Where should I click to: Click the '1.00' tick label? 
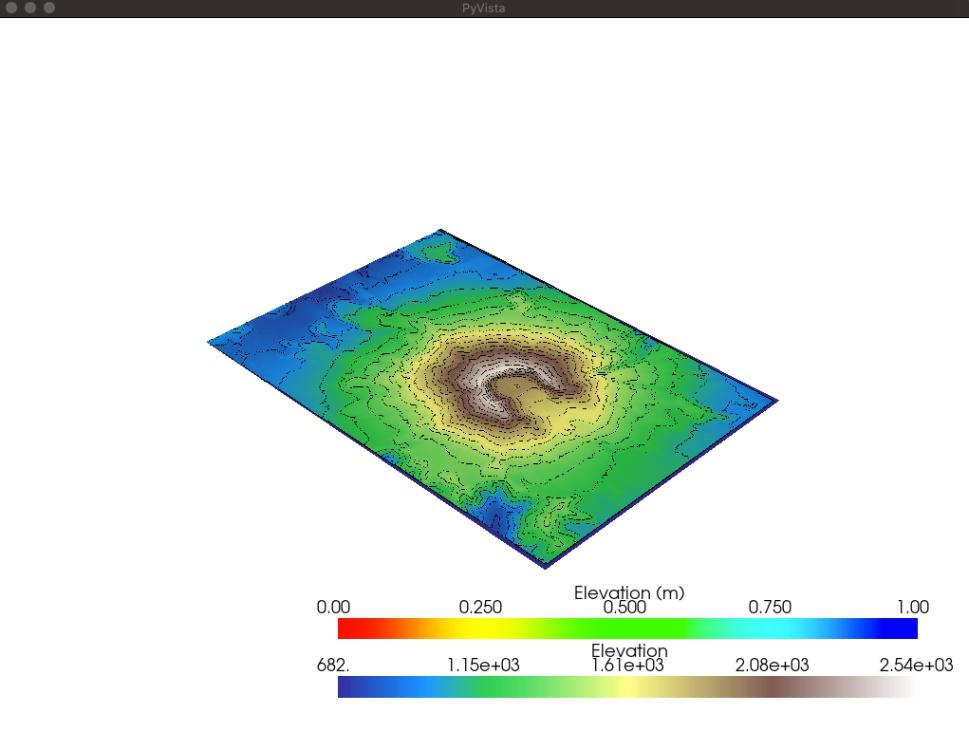913,607
